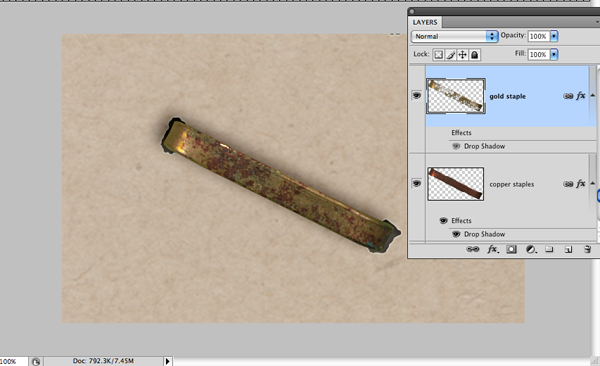
Task: Click the lock position icon
Action: pyautogui.click(x=463, y=55)
